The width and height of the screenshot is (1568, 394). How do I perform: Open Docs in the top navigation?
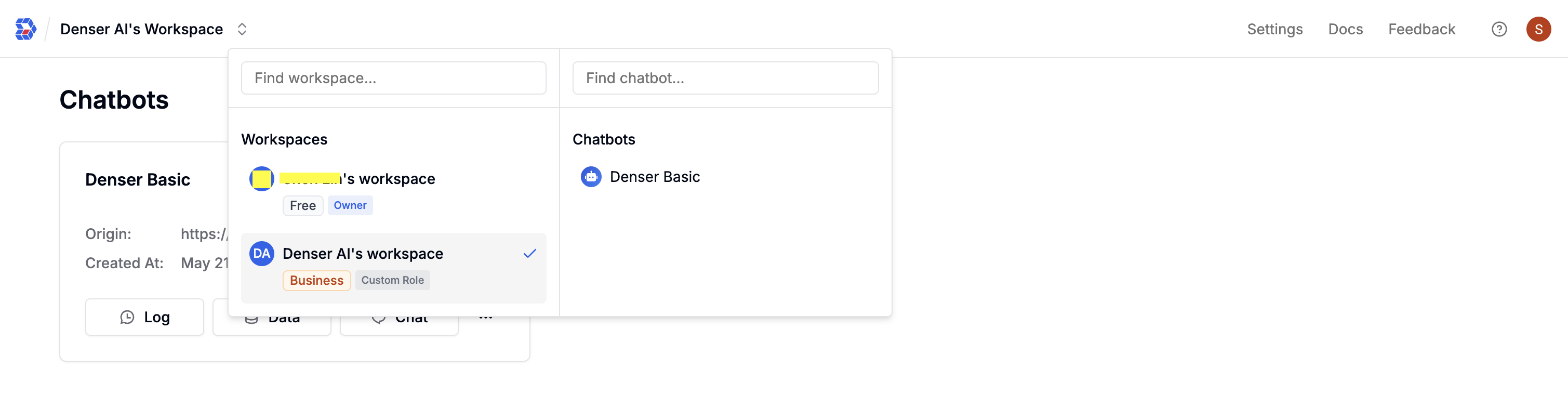(1345, 29)
